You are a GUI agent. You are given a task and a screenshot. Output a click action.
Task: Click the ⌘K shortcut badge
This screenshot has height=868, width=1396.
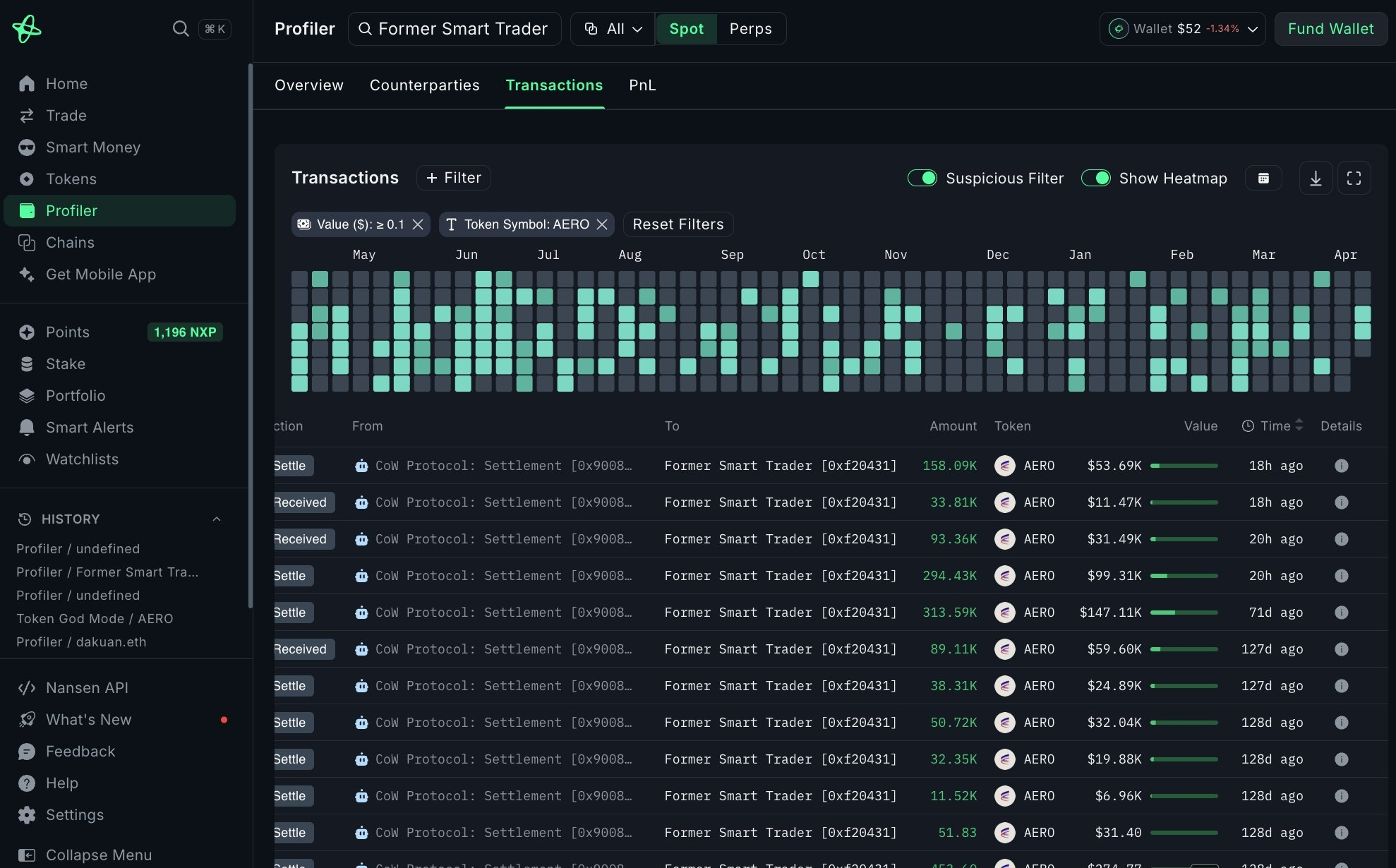(215, 29)
